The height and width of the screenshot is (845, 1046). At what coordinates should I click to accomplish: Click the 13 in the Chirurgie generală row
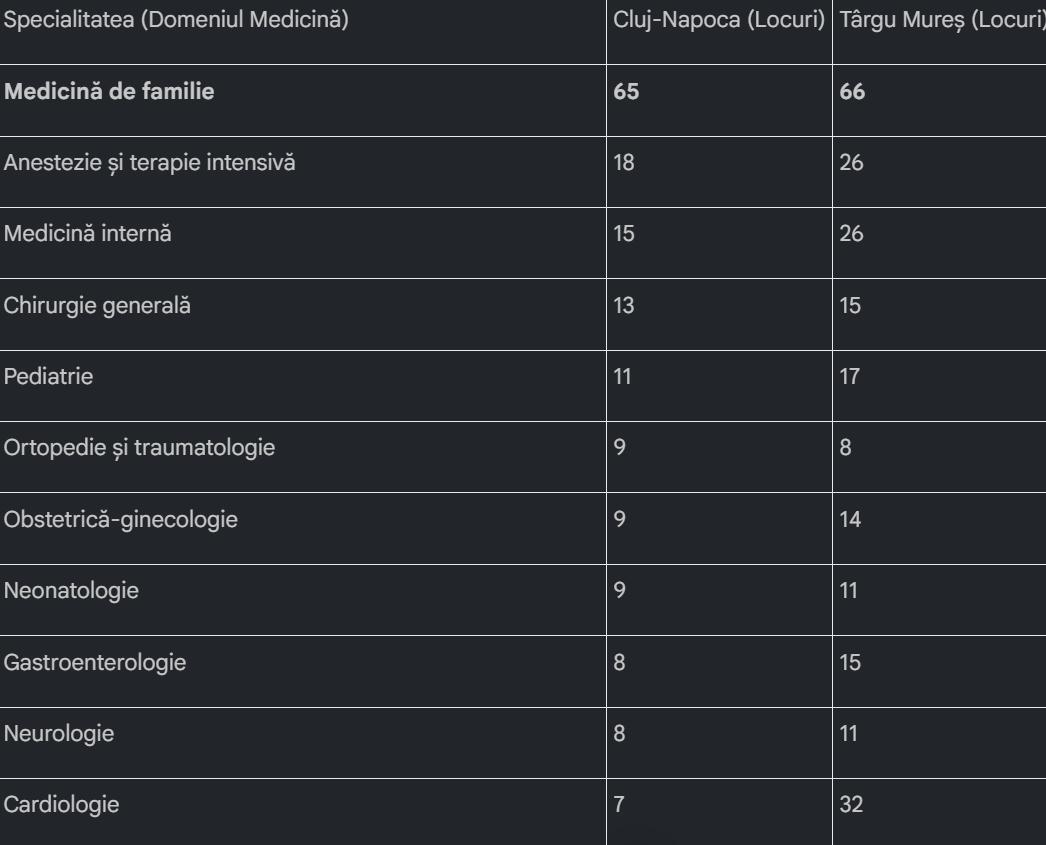(x=625, y=306)
